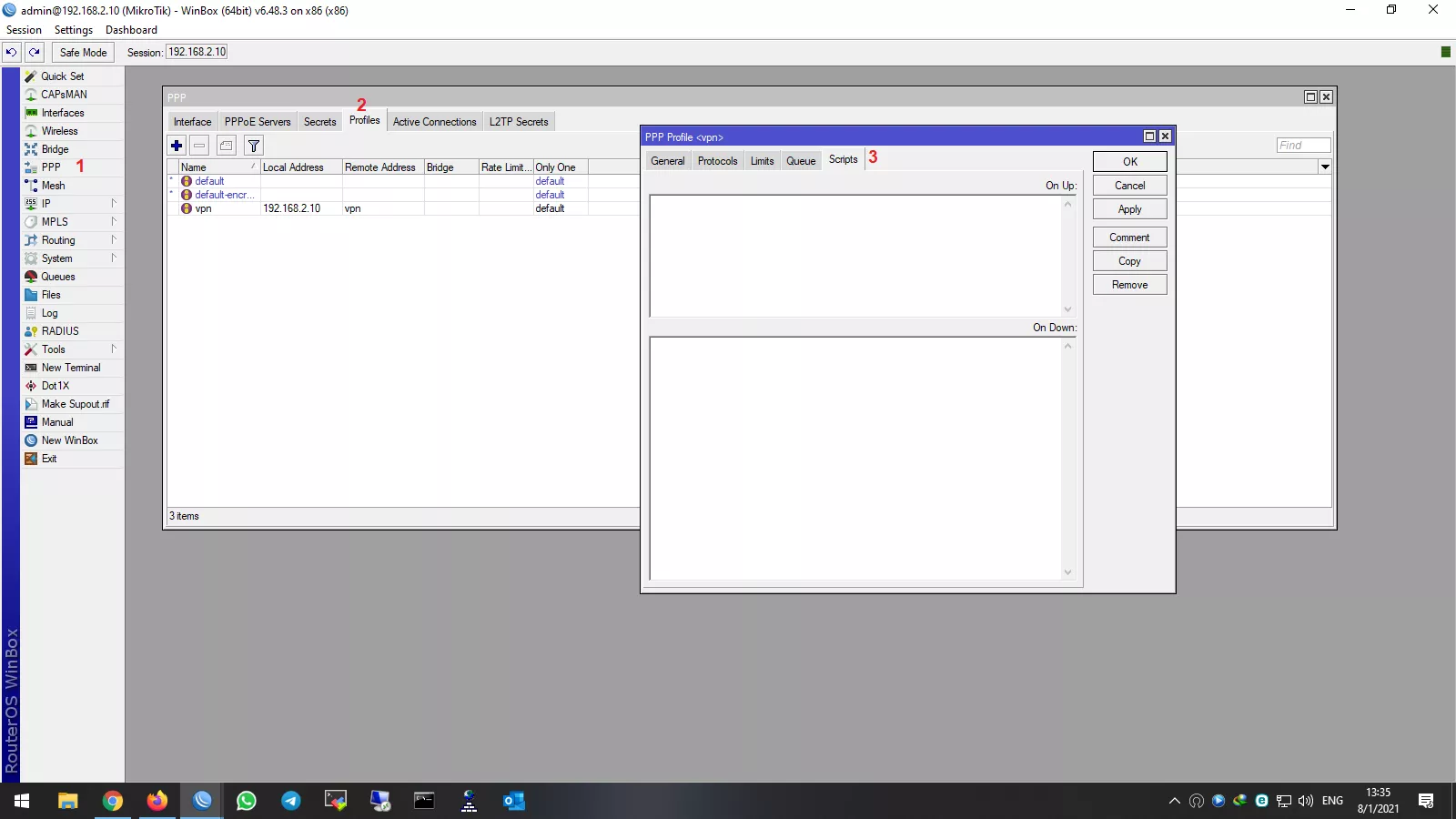Switch to the PPPoE Servers tab
1456x819 pixels.
[258, 122]
